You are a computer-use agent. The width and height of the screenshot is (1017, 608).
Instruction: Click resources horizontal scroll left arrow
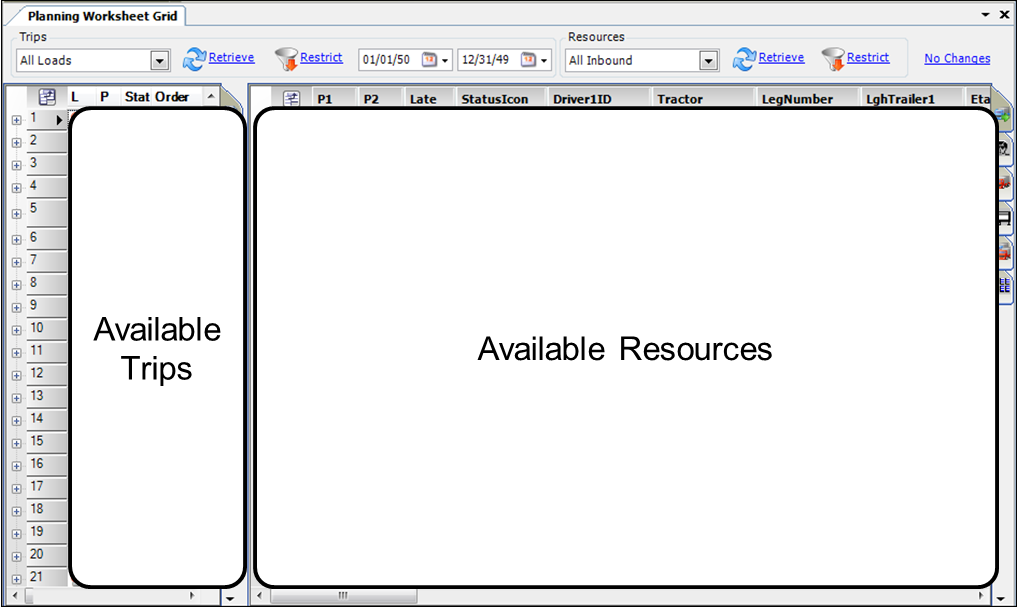259,595
